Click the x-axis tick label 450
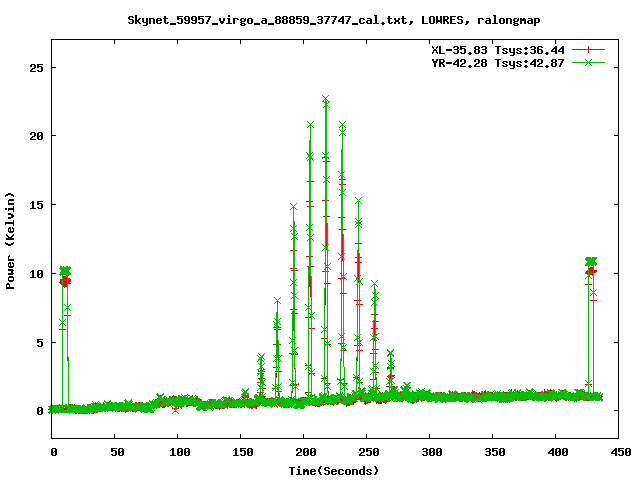The height and width of the screenshot is (480, 640). pyautogui.click(x=621, y=452)
